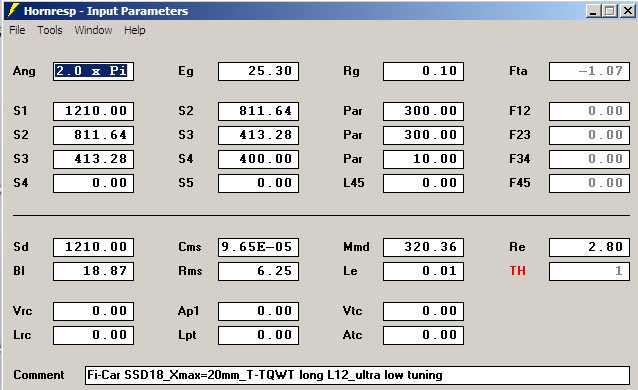Image resolution: width=638 pixels, height=390 pixels.
Task: Click the Re field with 2.80
Action: 589,247
